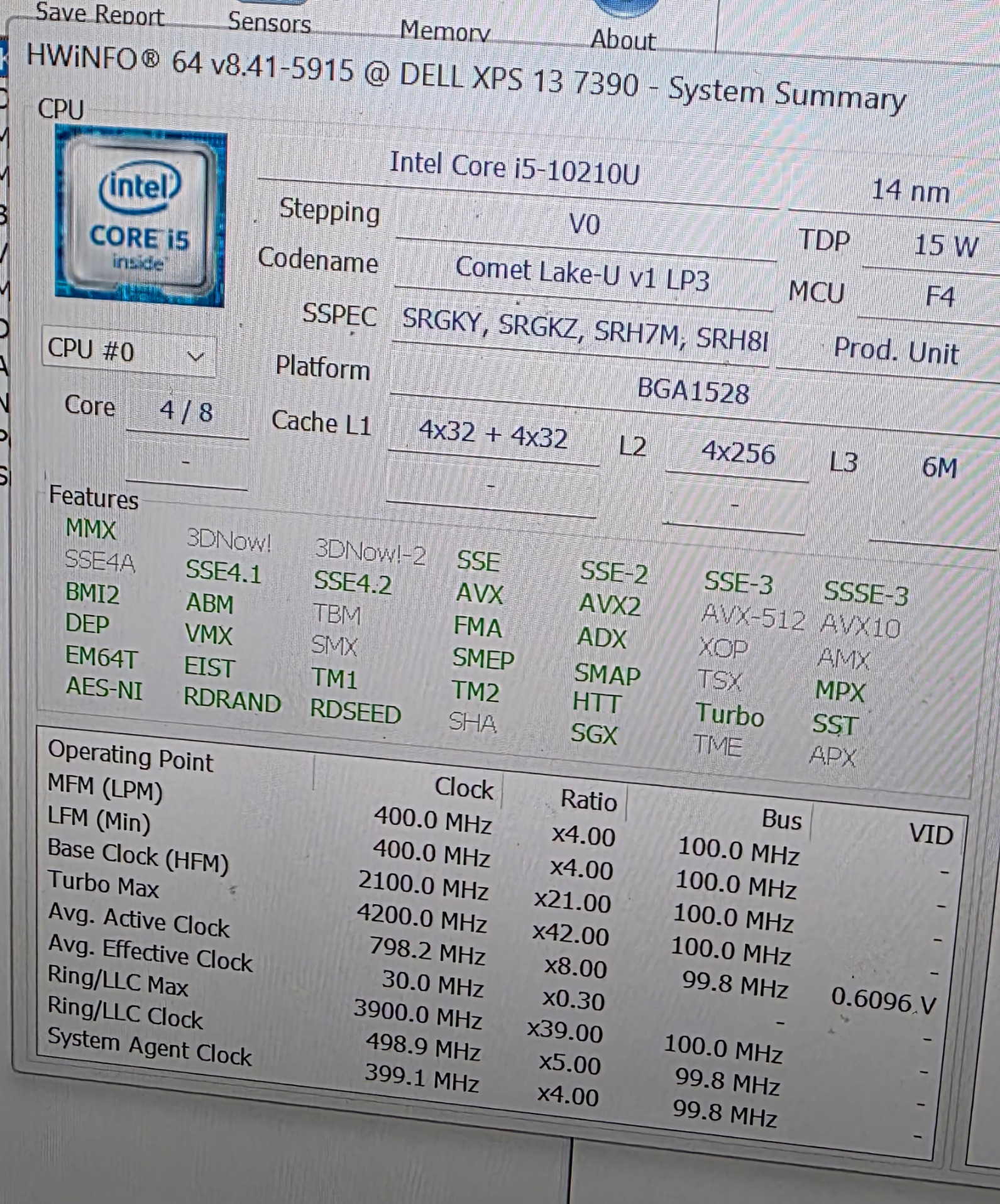The width and height of the screenshot is (1000, 1204).
Task: Click the 14 nm process value
Action: pos(910,190)
